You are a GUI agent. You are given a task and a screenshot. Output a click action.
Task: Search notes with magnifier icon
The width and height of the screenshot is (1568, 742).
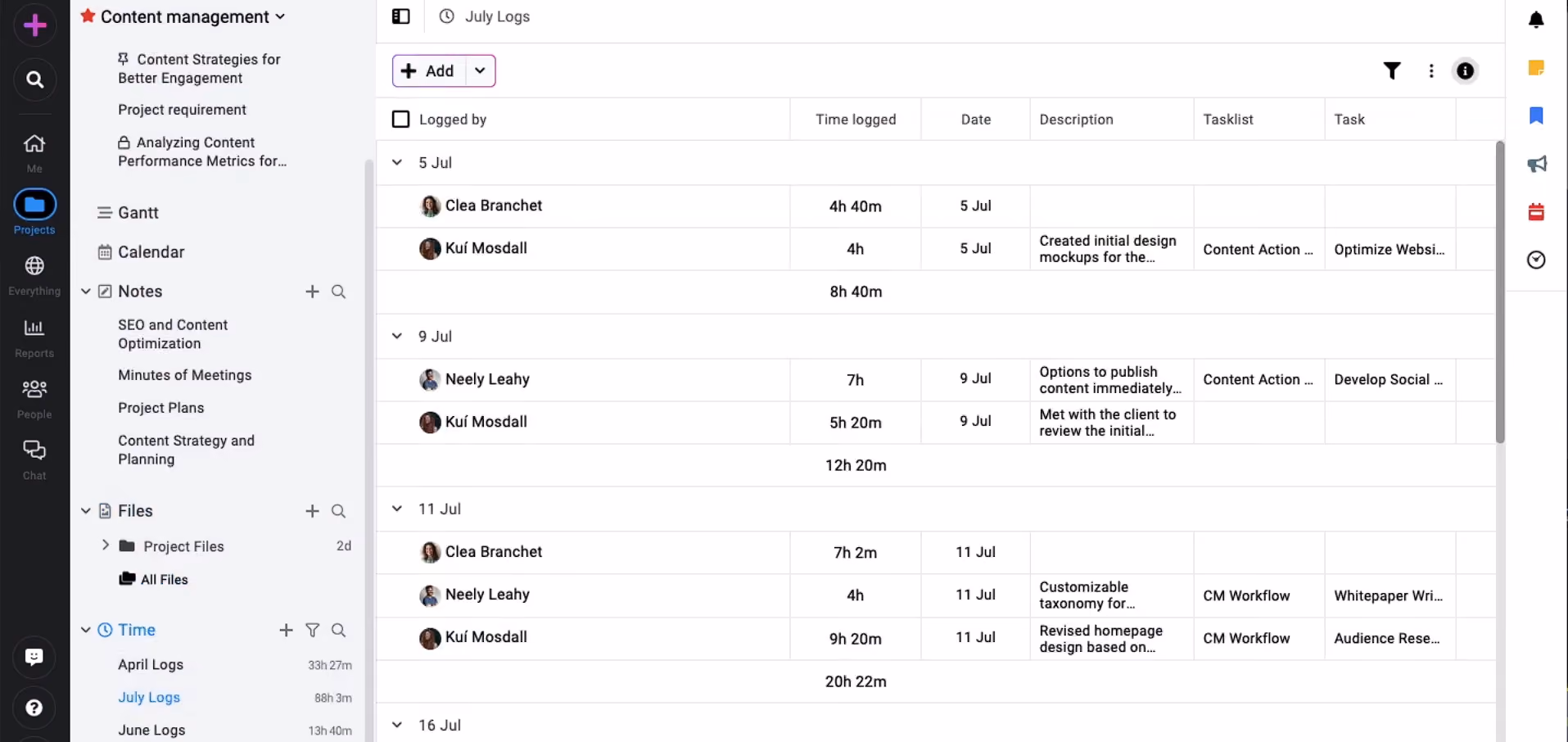tap(338, 292)
